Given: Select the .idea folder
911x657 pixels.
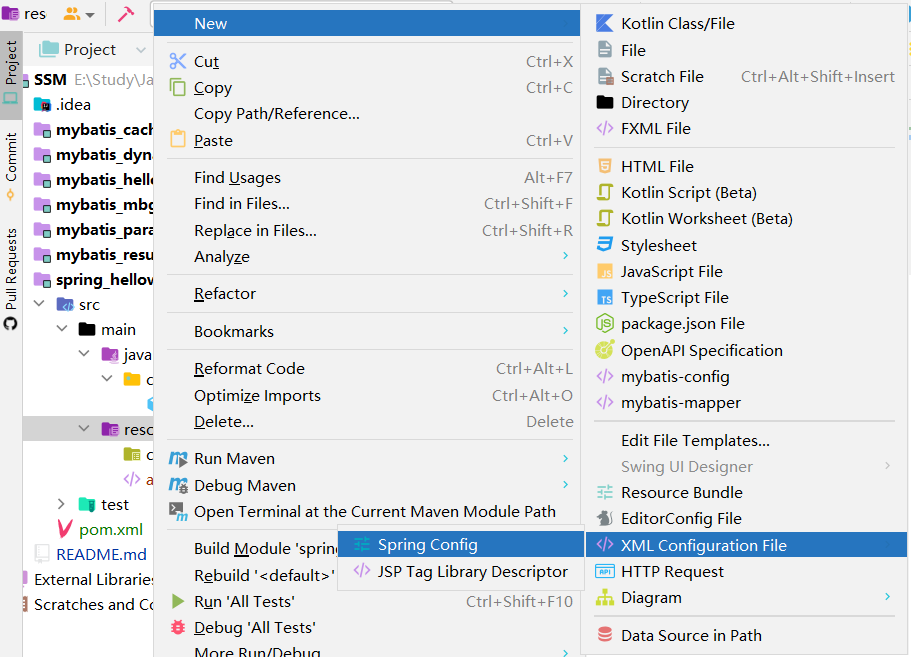Looking at the screenshot, I should (x=73, y=105).
